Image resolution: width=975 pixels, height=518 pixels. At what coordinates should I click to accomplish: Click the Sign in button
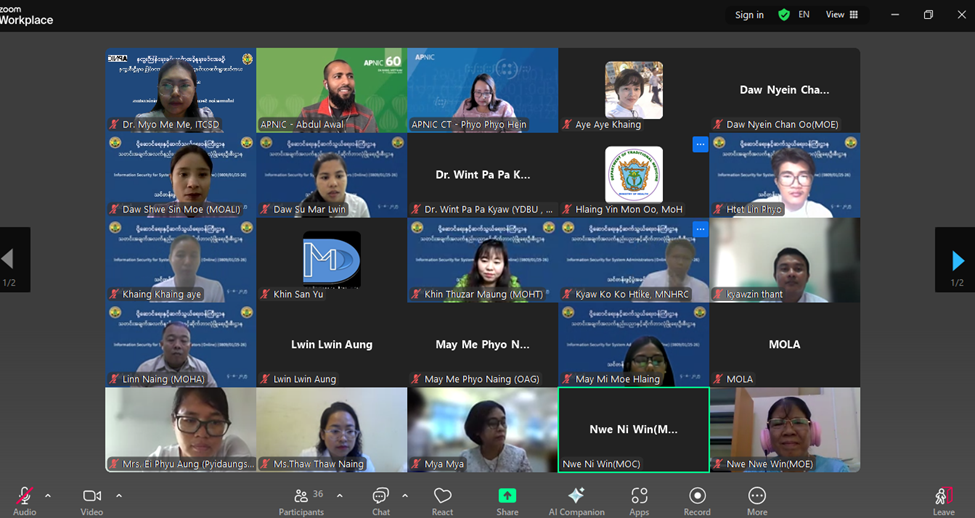(749, 15)
